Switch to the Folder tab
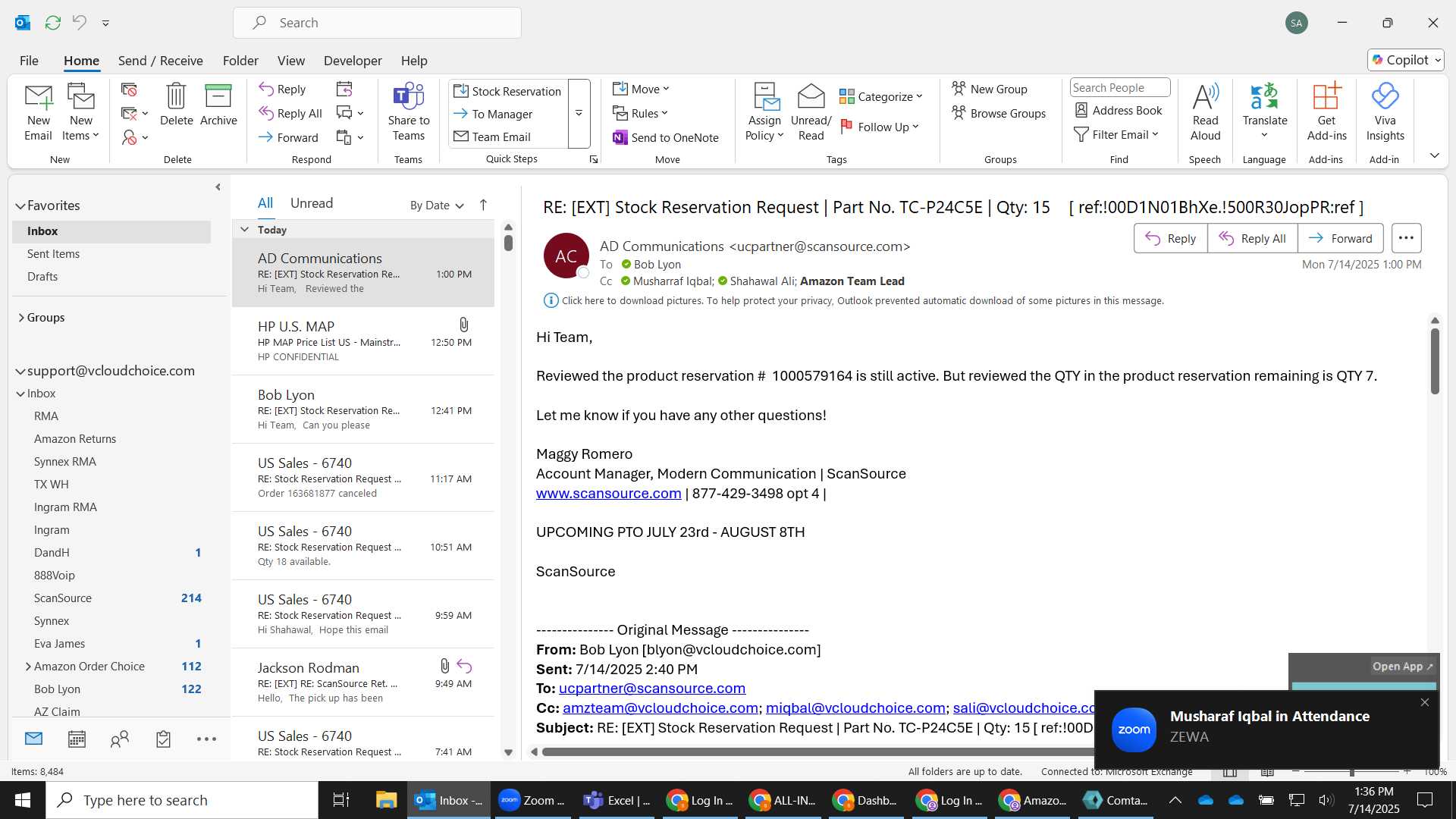Image resolution: width=1456 pixels, height=819 pixels. click(x=240, y=61)
